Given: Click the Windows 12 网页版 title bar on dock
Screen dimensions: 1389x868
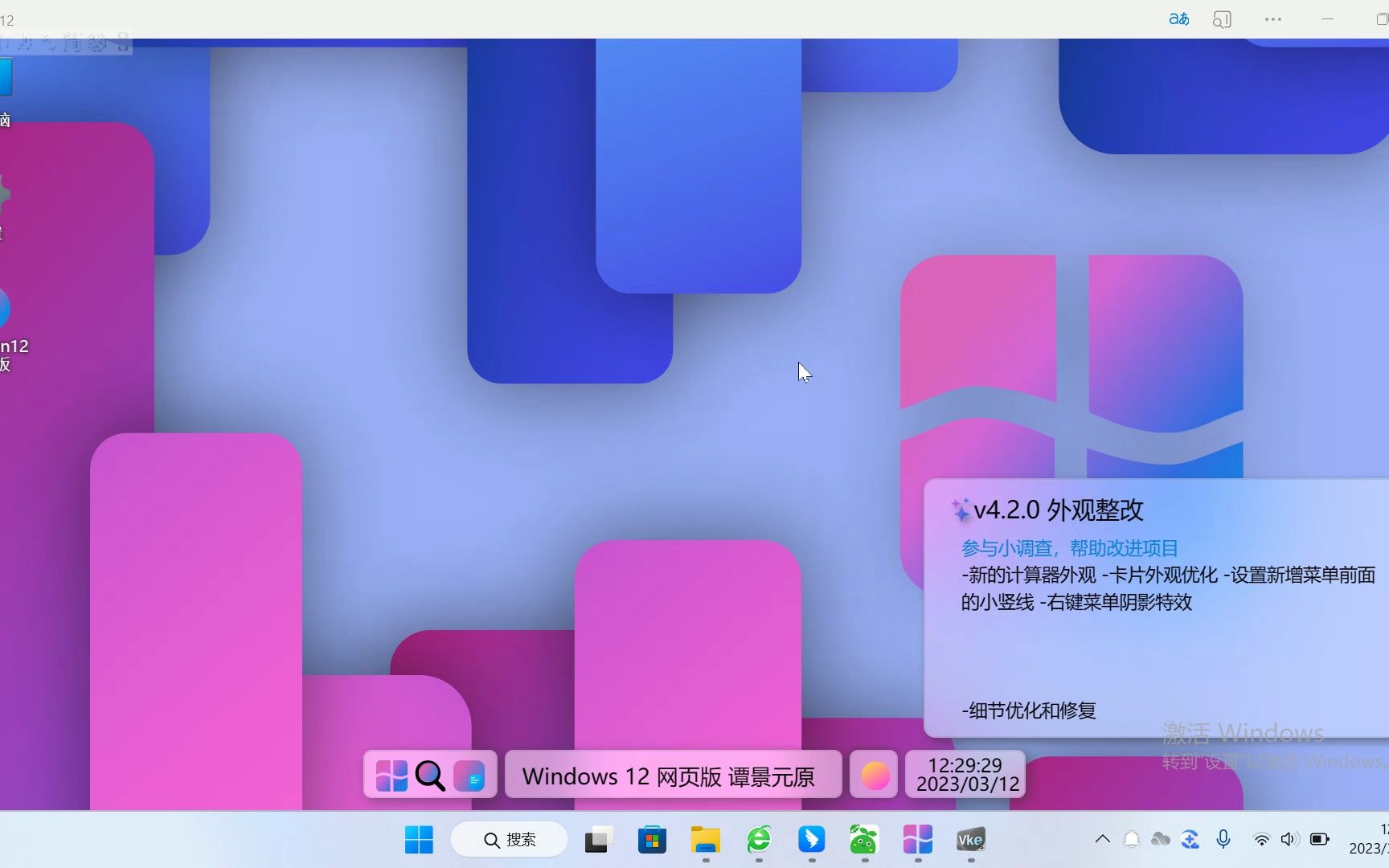Looking at the screenshot, I should tap(673, 775).
